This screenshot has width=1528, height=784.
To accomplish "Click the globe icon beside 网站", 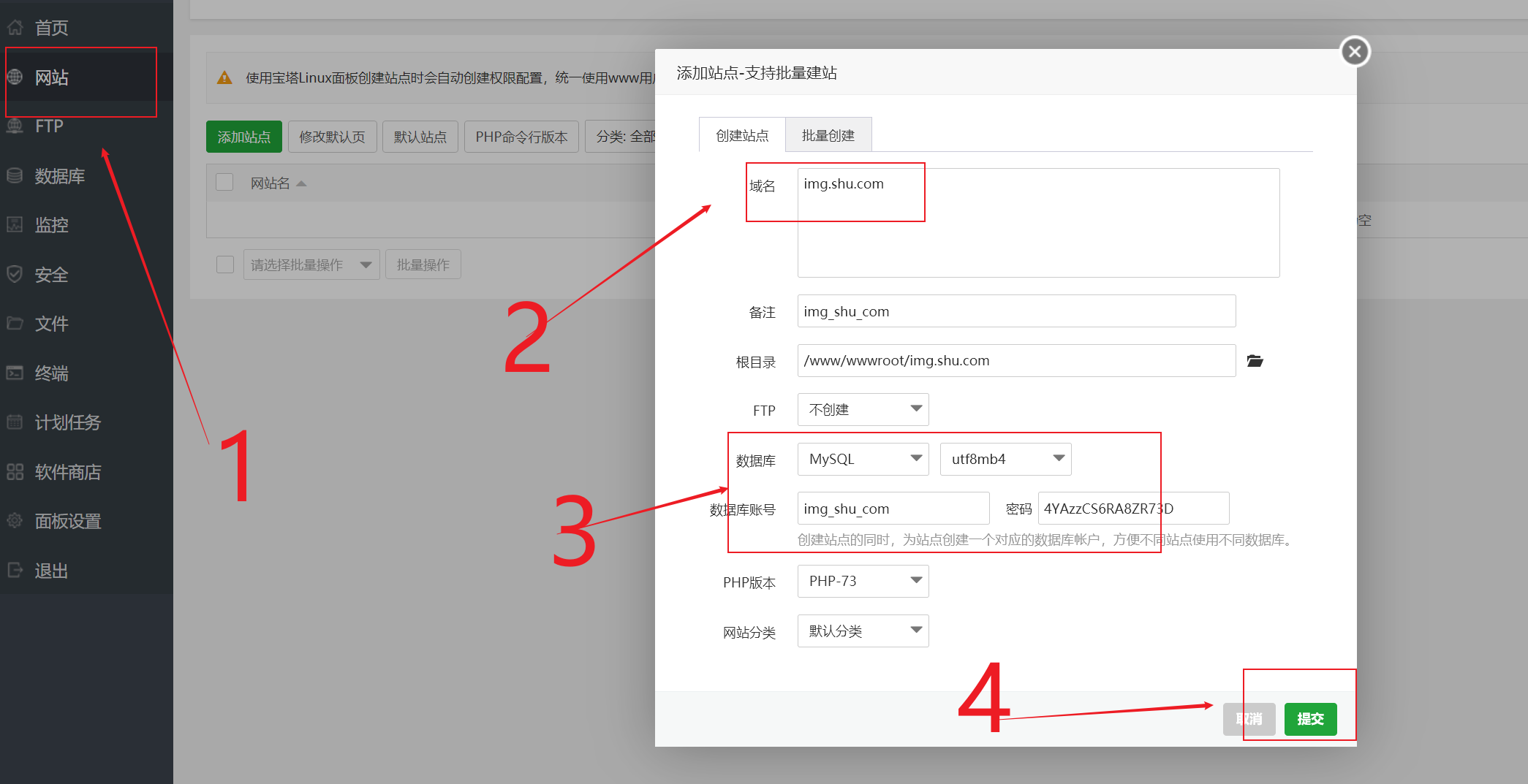I will (x=15, y=77).
